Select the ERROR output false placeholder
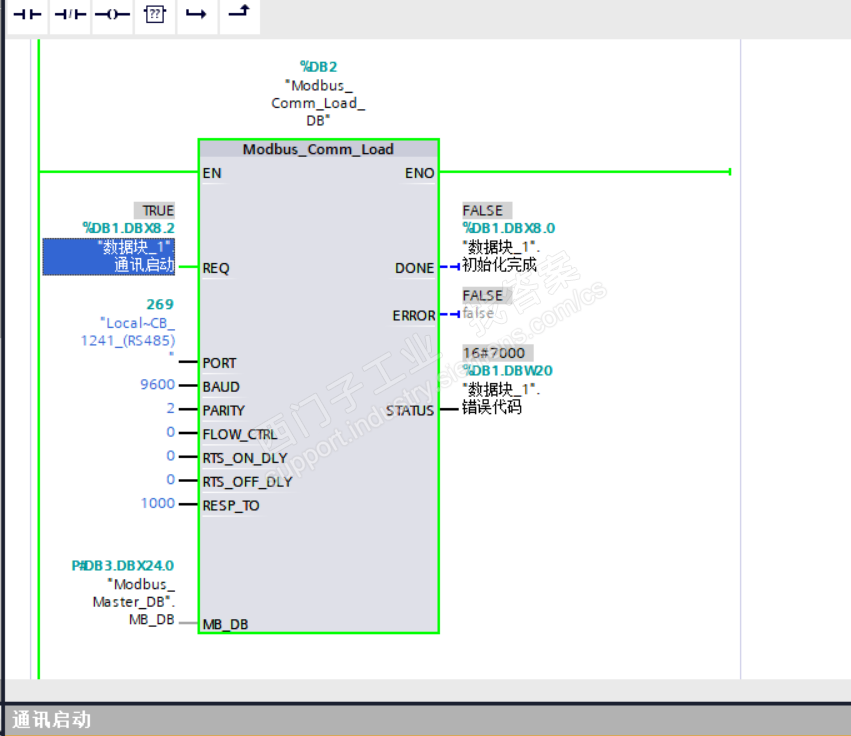851x736 pixels. (478, 313)
